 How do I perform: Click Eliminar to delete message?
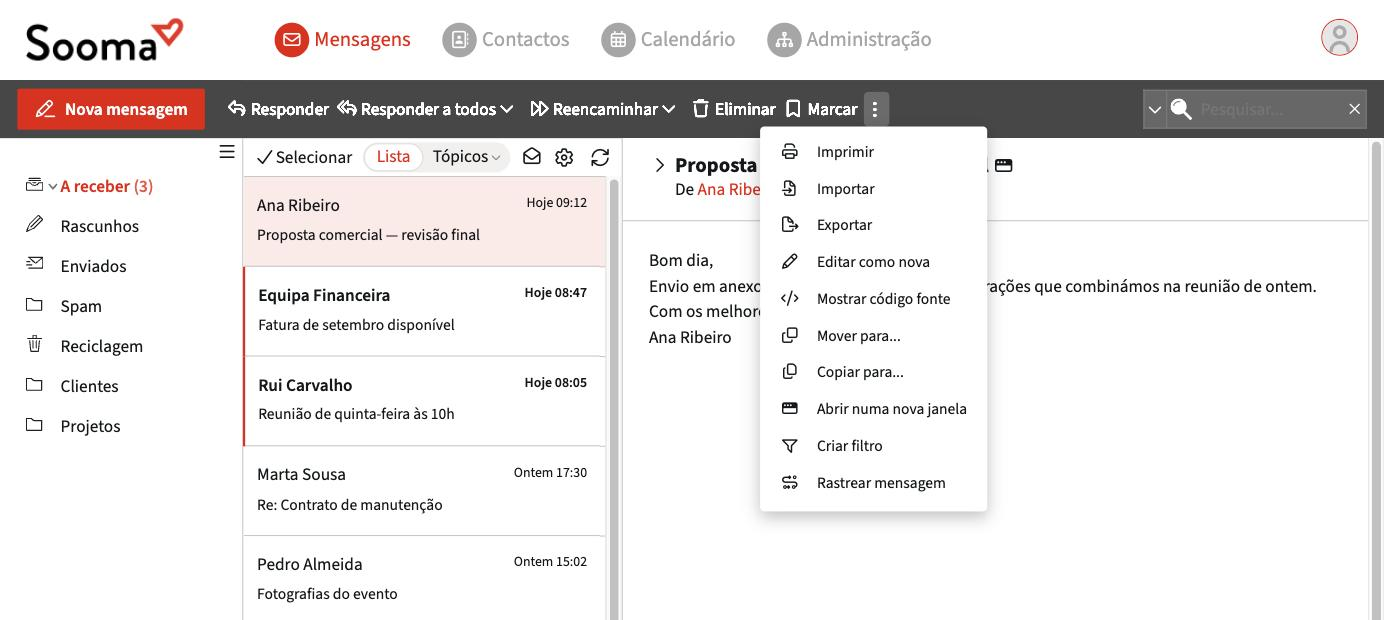733,109
